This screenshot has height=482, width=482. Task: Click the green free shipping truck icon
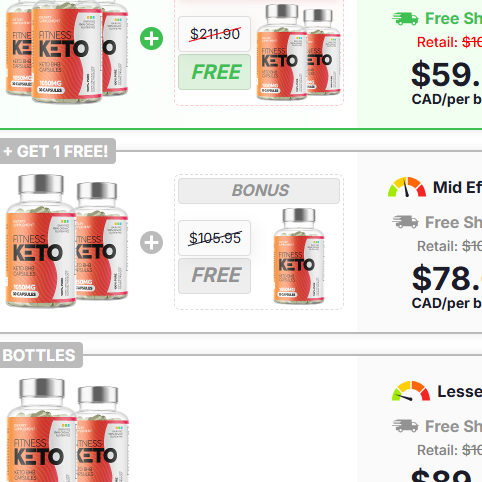click(x=405, y=19)
